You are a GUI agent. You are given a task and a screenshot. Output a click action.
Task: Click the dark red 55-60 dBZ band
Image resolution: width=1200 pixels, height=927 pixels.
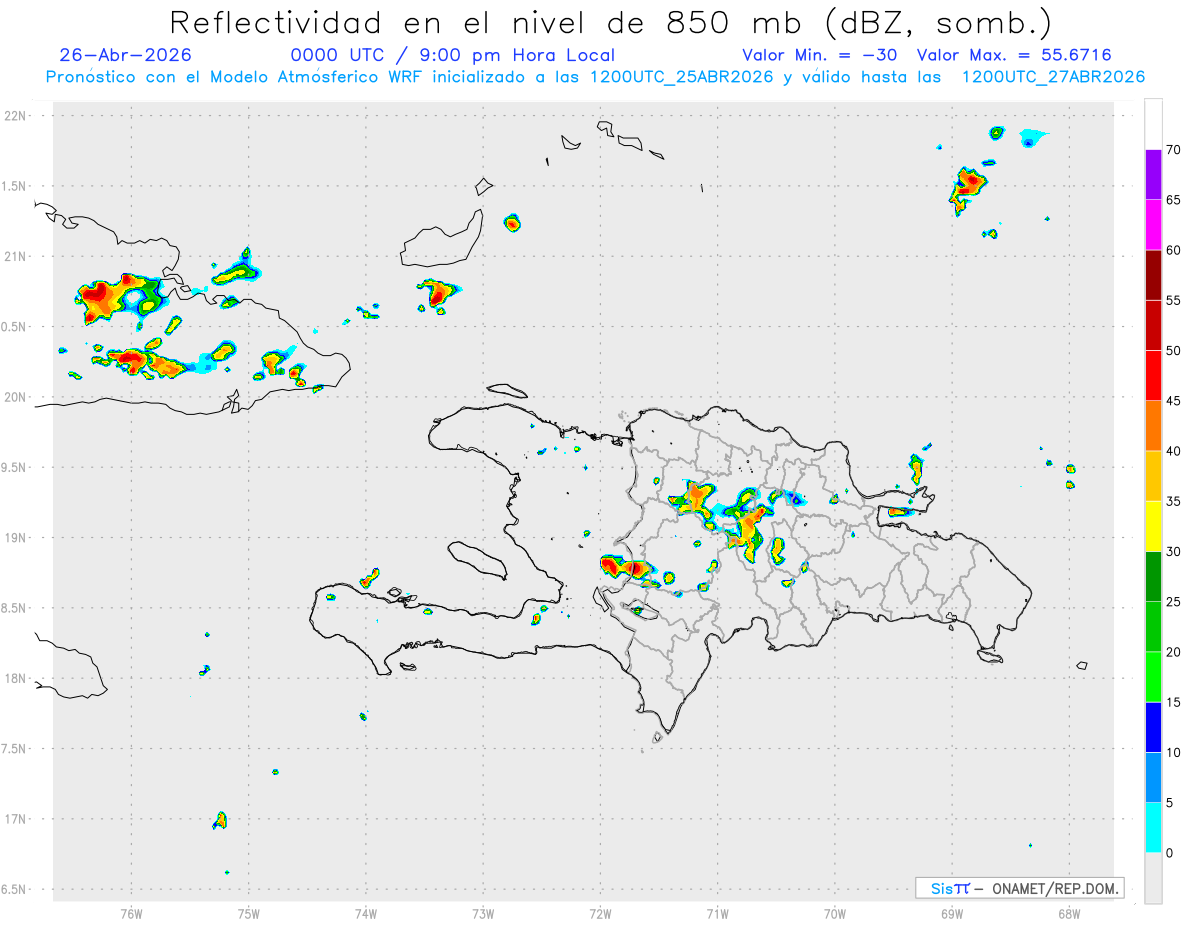[1153, 275]
